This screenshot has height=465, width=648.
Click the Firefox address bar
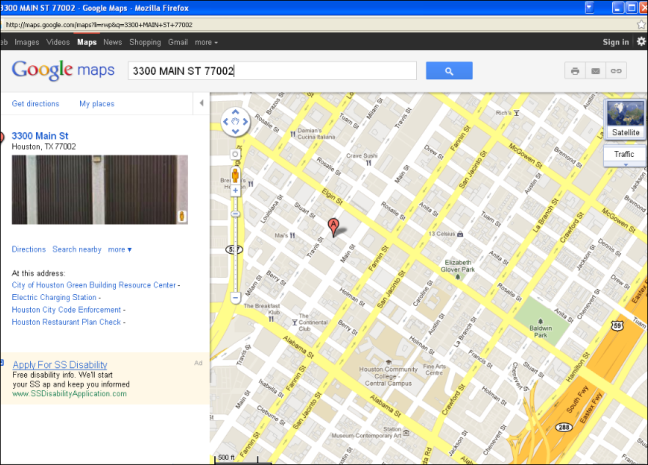point(318,25)
